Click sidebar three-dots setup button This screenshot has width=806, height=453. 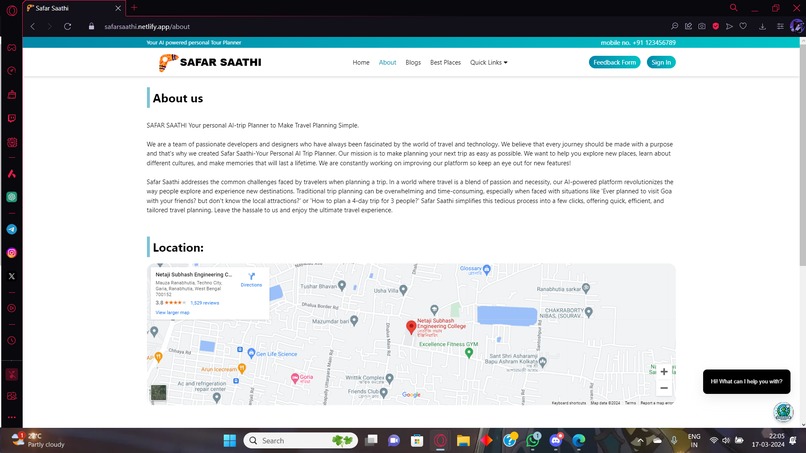point(11,418)
